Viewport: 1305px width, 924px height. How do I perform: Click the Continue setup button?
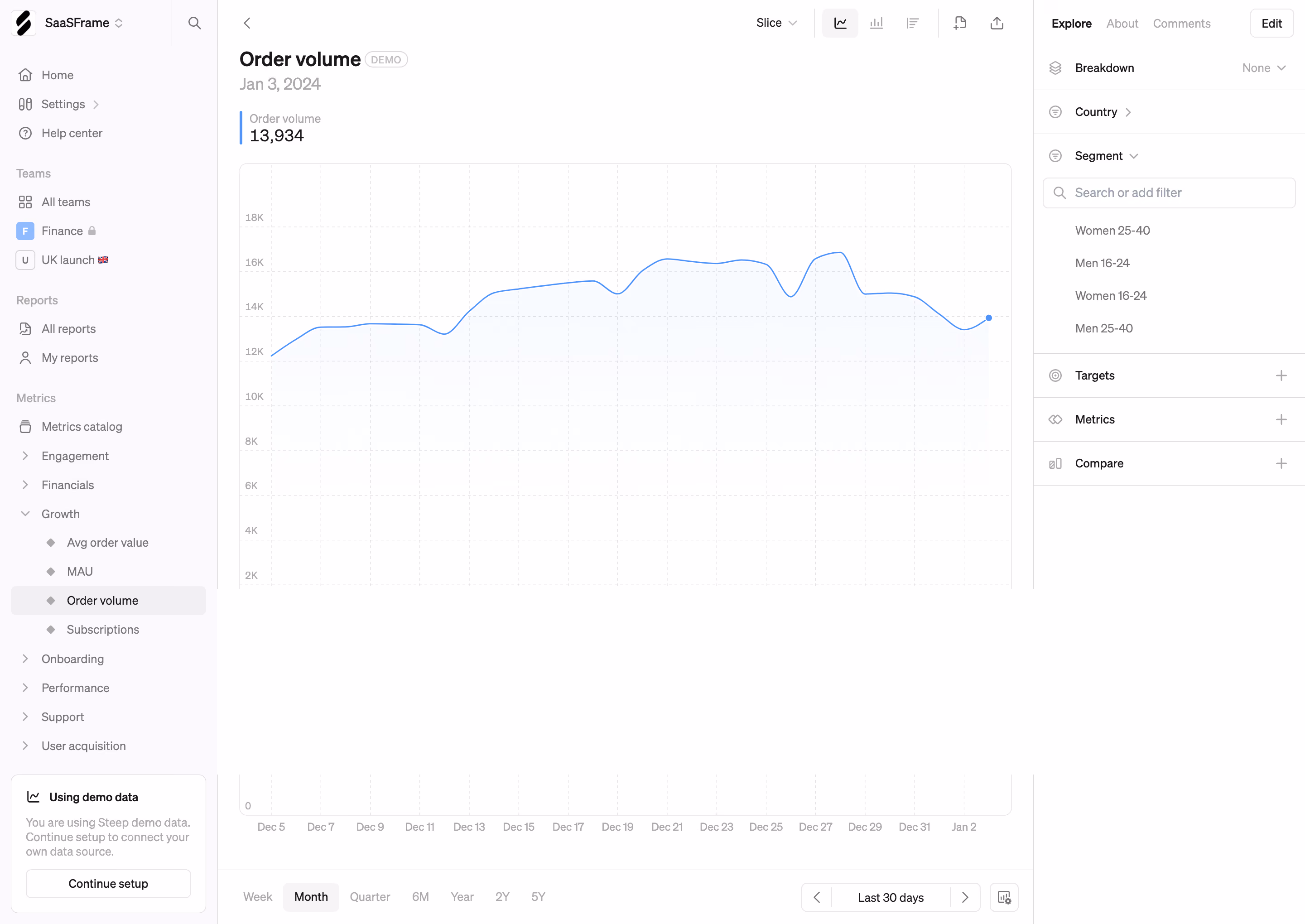(108, 884)
